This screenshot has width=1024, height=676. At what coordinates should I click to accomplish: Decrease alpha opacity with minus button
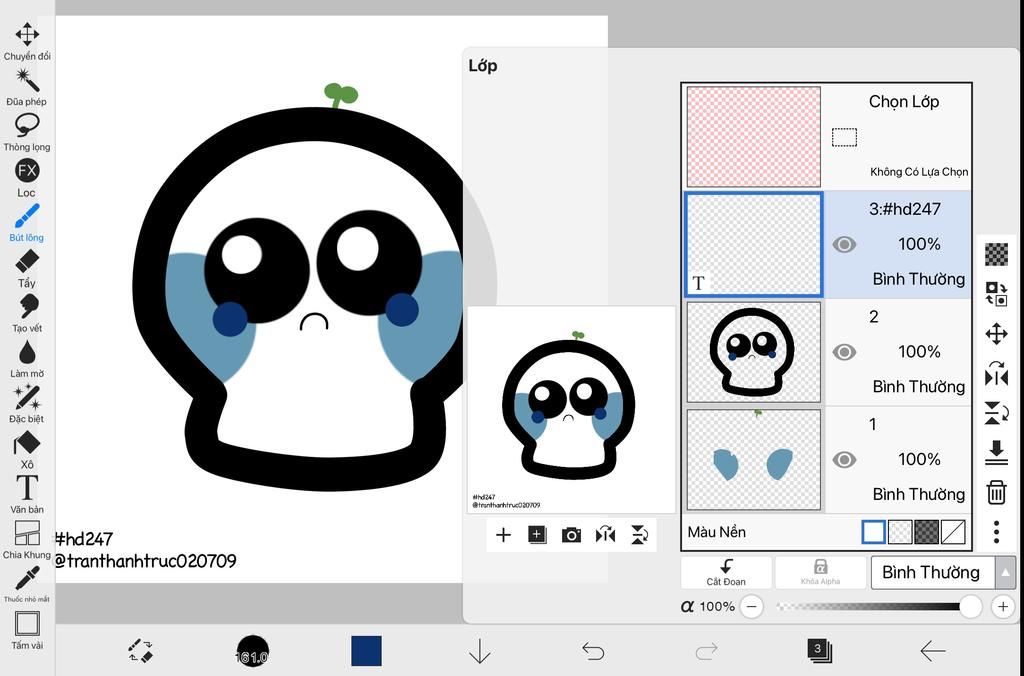click(752, 607)
